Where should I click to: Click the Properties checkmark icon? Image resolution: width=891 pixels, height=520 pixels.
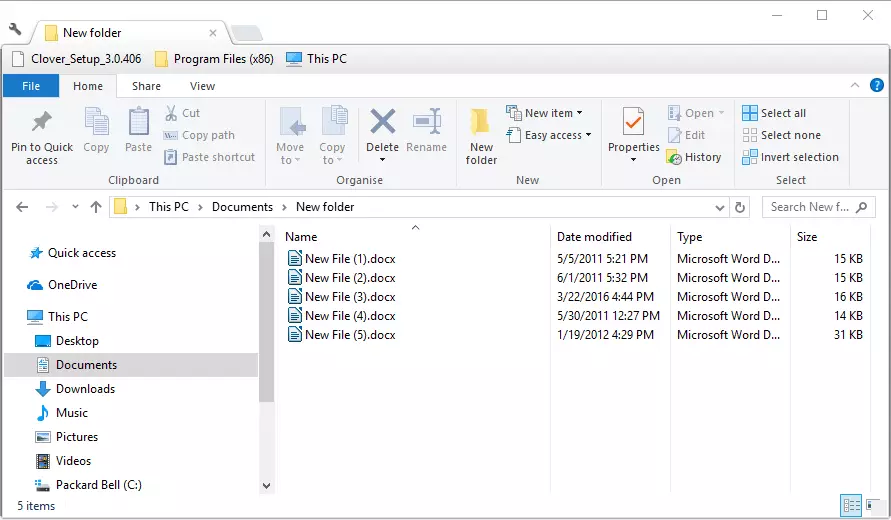tap(634, 121)
